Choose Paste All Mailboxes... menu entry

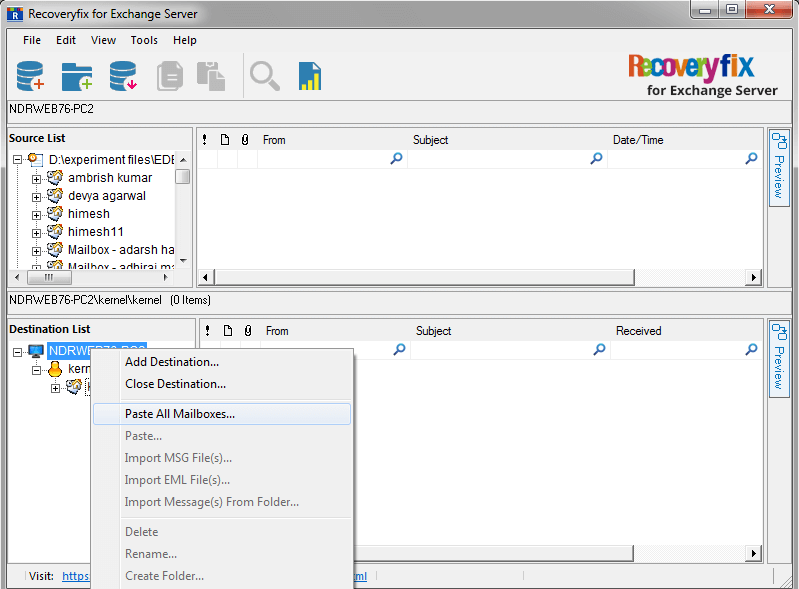[x=222, y=414]
